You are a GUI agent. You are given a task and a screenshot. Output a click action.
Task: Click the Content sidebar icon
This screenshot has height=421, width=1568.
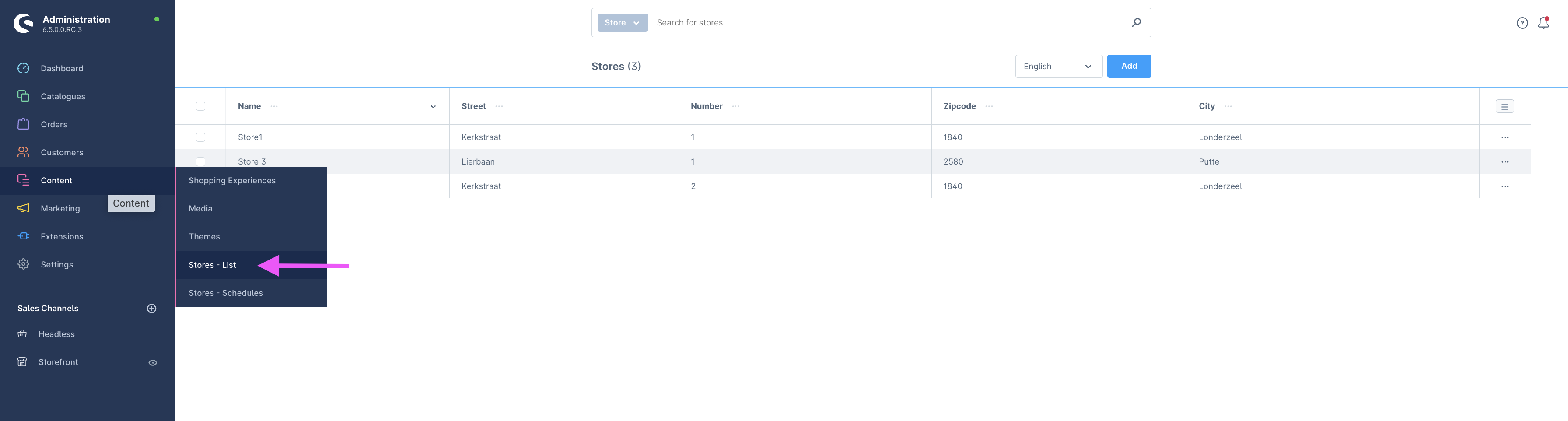23,180
